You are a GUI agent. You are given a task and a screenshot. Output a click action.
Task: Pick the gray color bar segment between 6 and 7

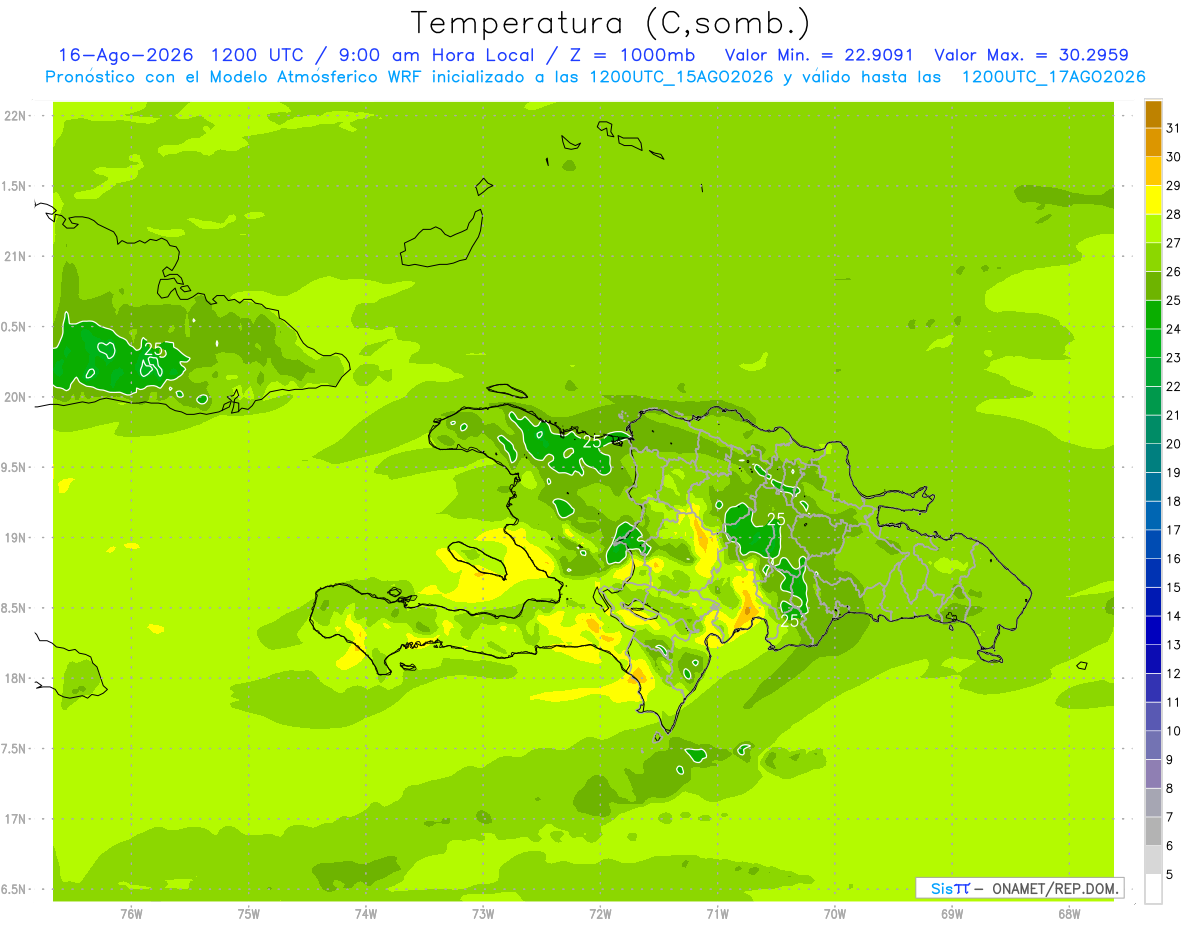[1153, 831]
